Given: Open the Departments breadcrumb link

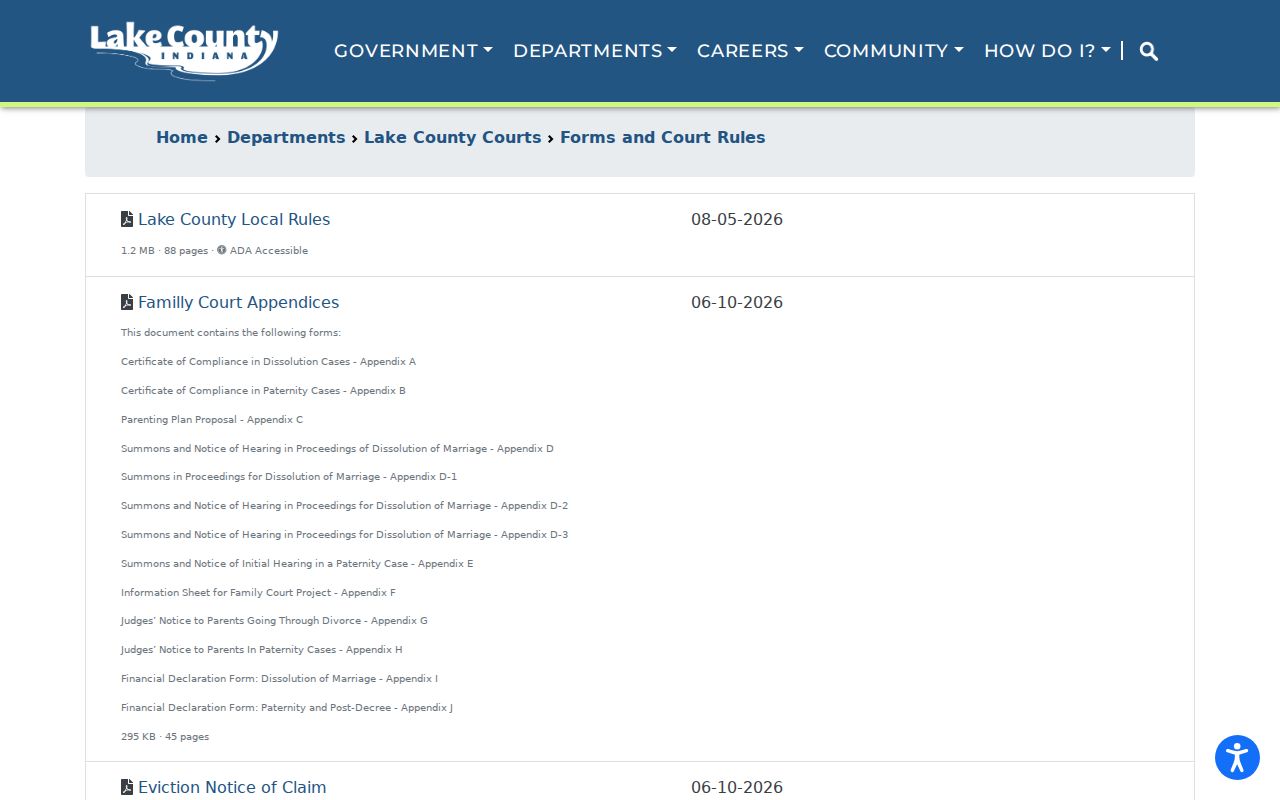Looking at the screenshot, I should pos(286,137).
